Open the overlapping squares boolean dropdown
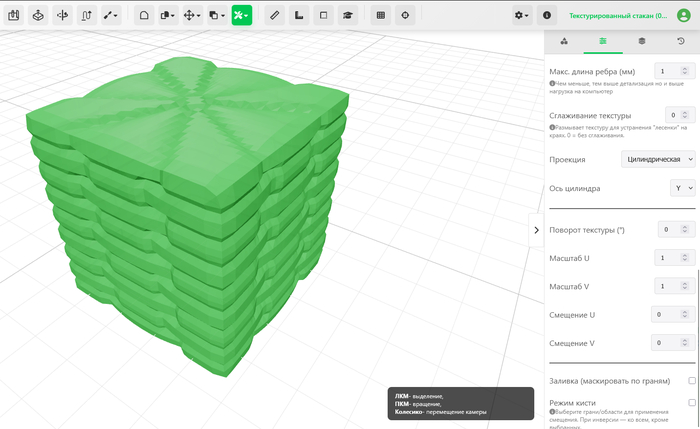 pyautogui.click(x=217, y=15)
